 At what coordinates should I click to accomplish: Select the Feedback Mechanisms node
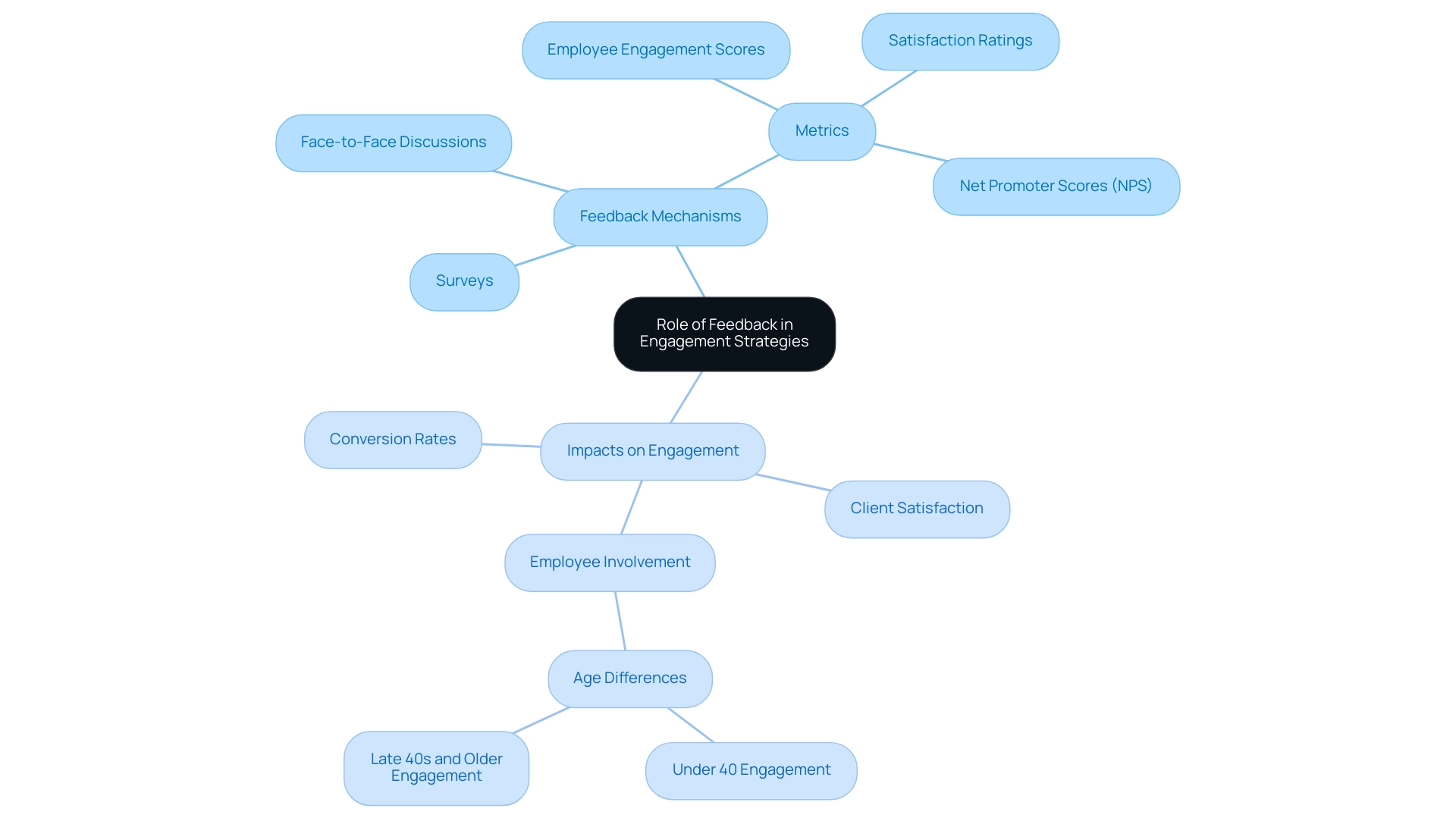(x=660, y=216)
